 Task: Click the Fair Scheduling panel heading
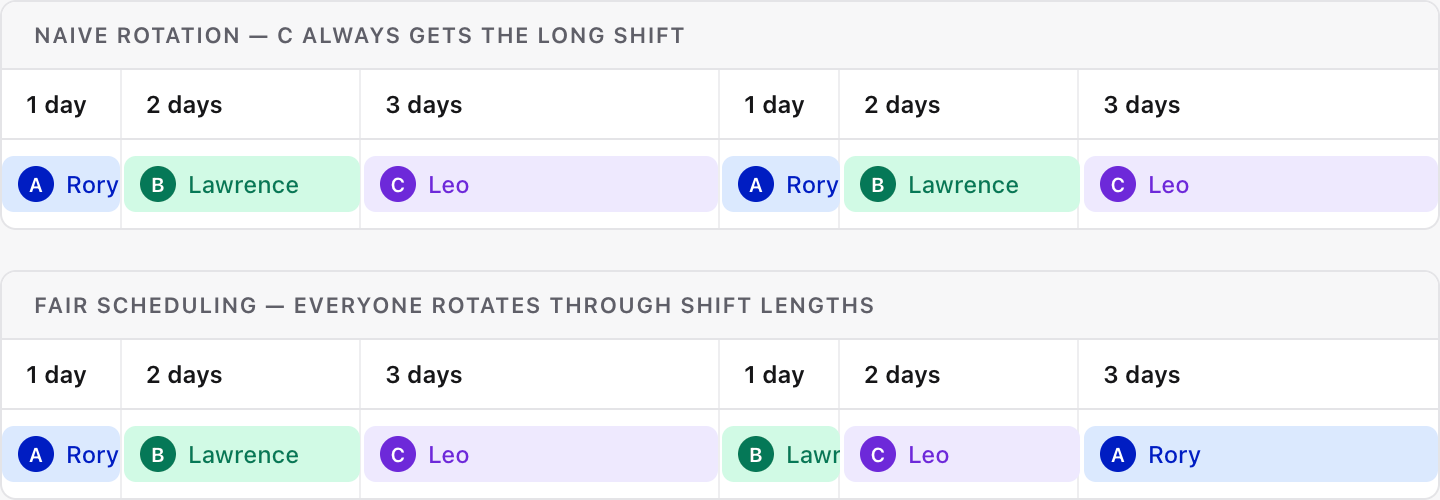tap(454, 306)
